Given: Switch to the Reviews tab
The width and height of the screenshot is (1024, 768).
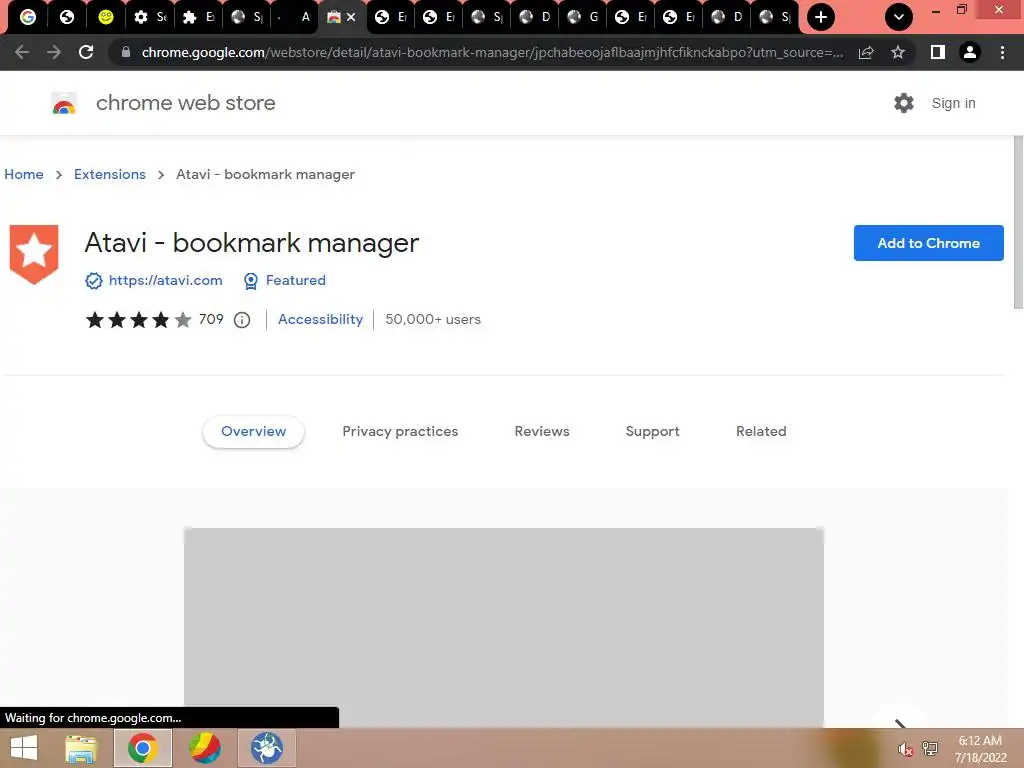Looking at the screenshot, I should tap(542, 432).
